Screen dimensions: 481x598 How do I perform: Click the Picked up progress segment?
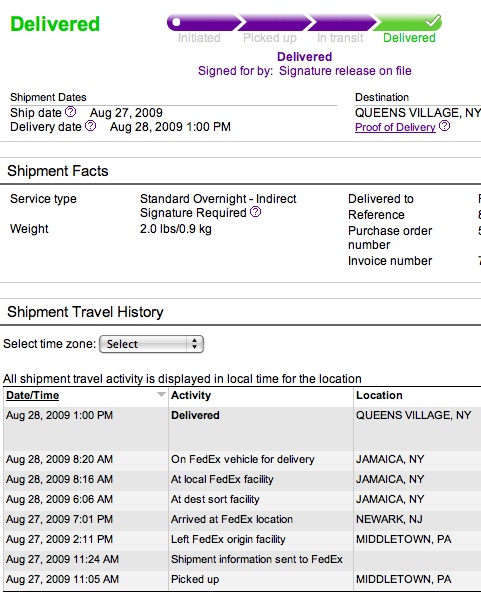click(273, 23)
